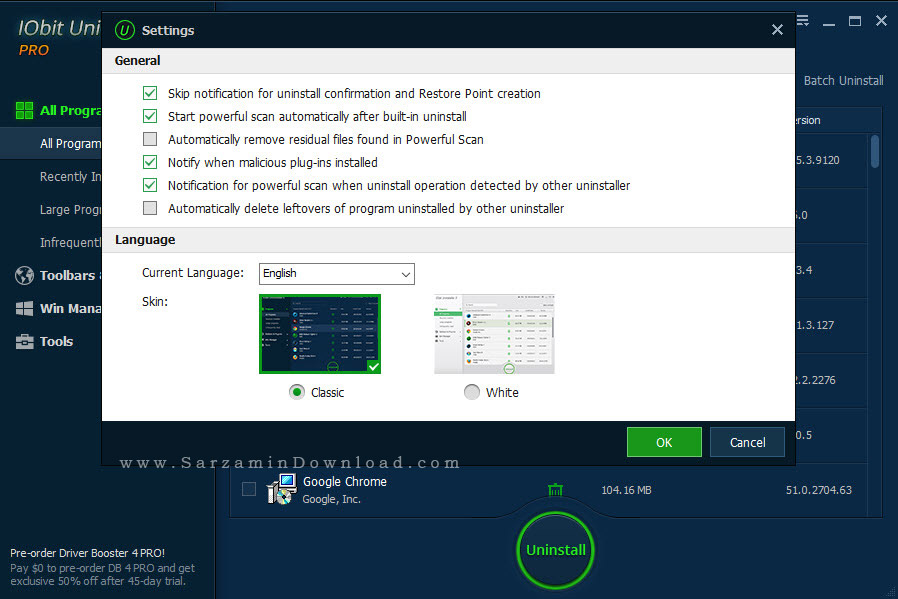Click the Version column header
The image size is (898, 599).
tap(808, 120)
